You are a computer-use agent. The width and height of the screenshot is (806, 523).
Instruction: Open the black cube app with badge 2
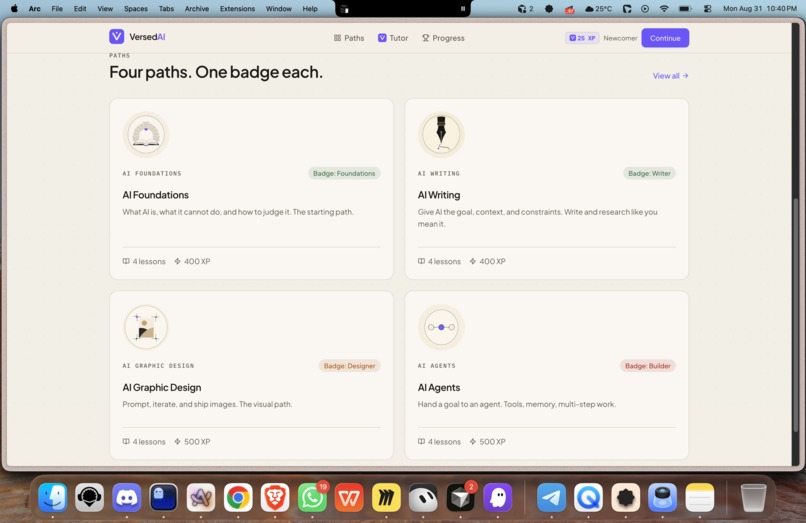[x=461, y=497]
